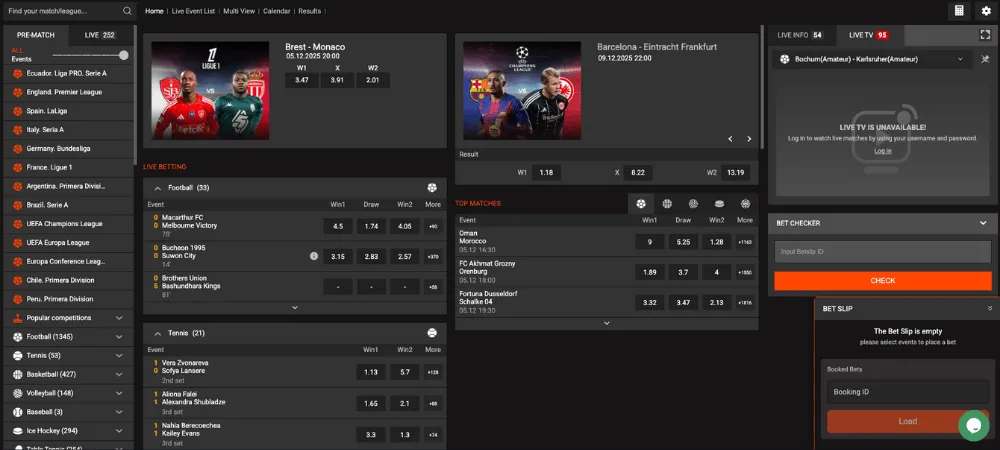
Task: Select the football filter in Top Matches
Action: point(641,203)
